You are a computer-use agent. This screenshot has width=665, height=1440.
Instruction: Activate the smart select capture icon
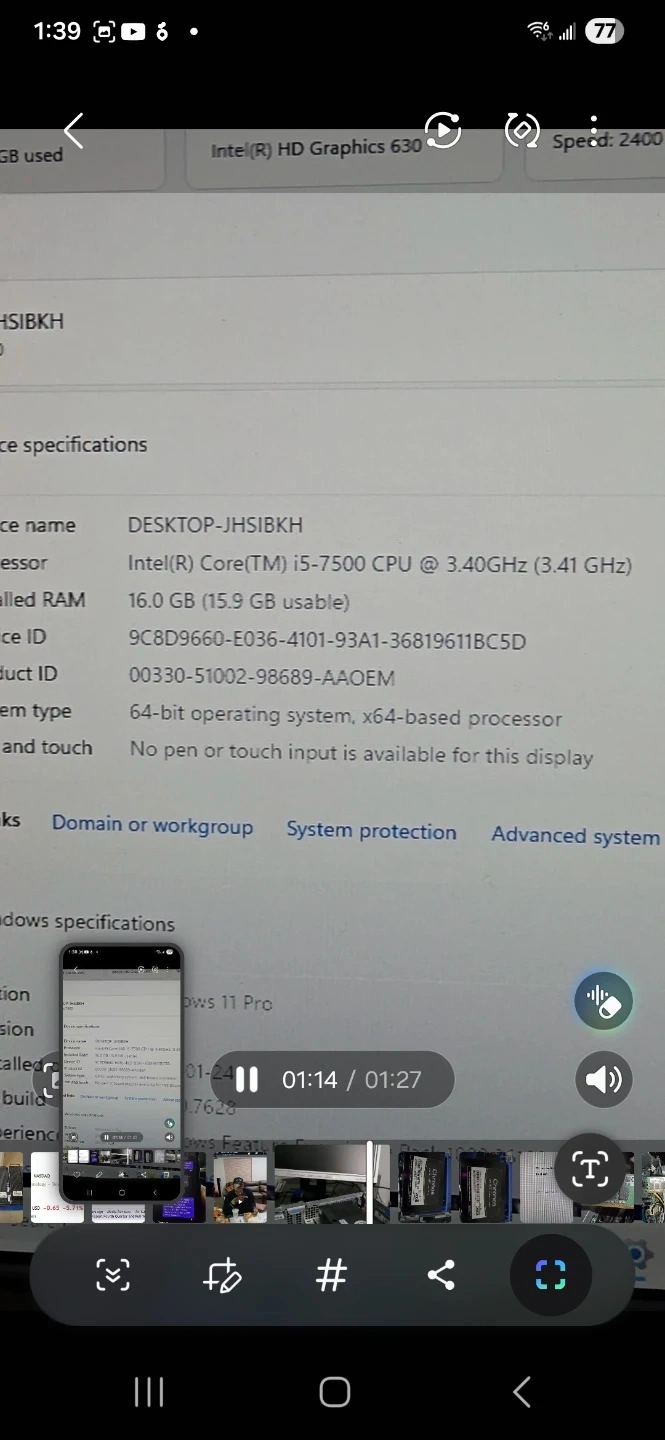(550, 1275)
